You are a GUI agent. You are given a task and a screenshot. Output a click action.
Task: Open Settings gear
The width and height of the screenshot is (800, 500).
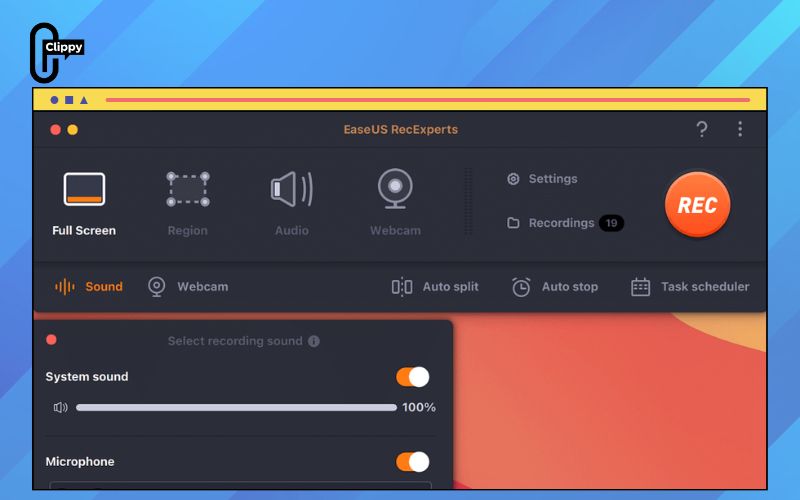513,179
